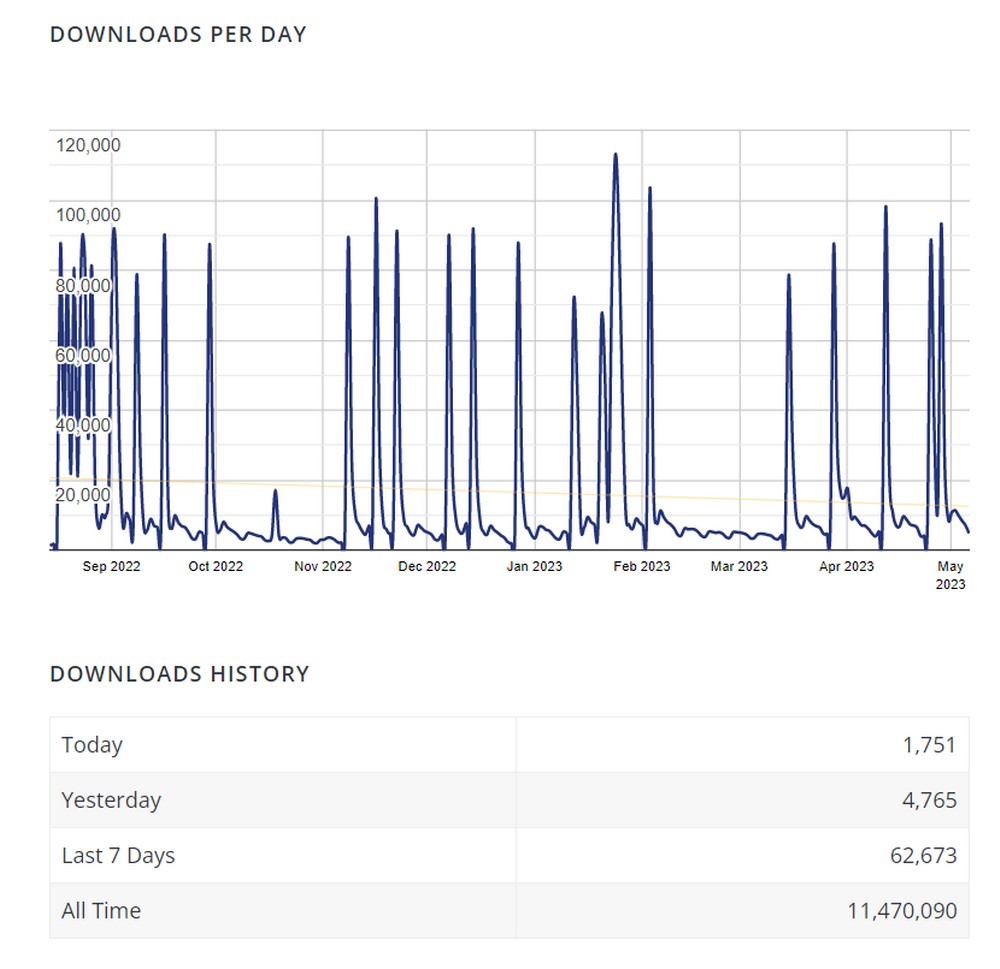The image size is (1000, 969).
Task: Click the data spike just after Feb 2023
Action: click(651, 188)
